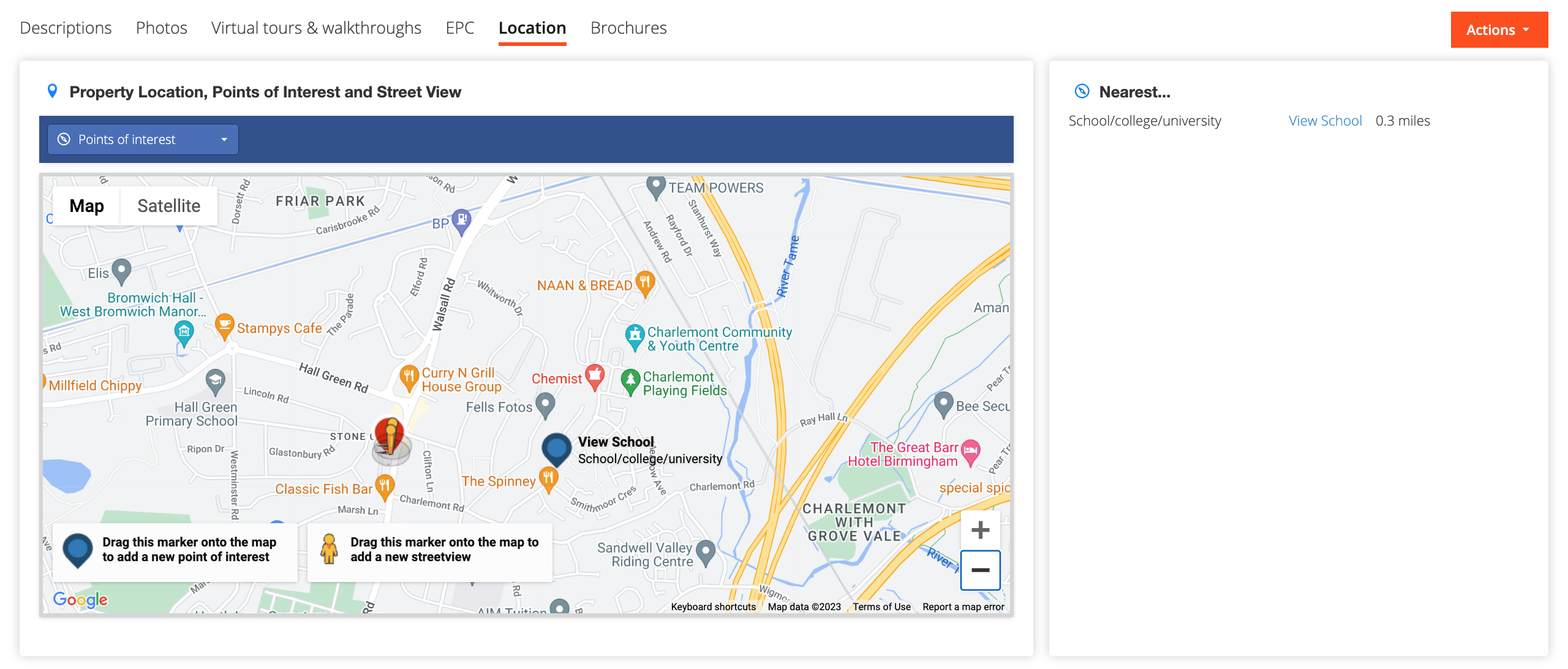Click the Hall Green Primary School pin
1568x669 pixels.
[215, 382]
